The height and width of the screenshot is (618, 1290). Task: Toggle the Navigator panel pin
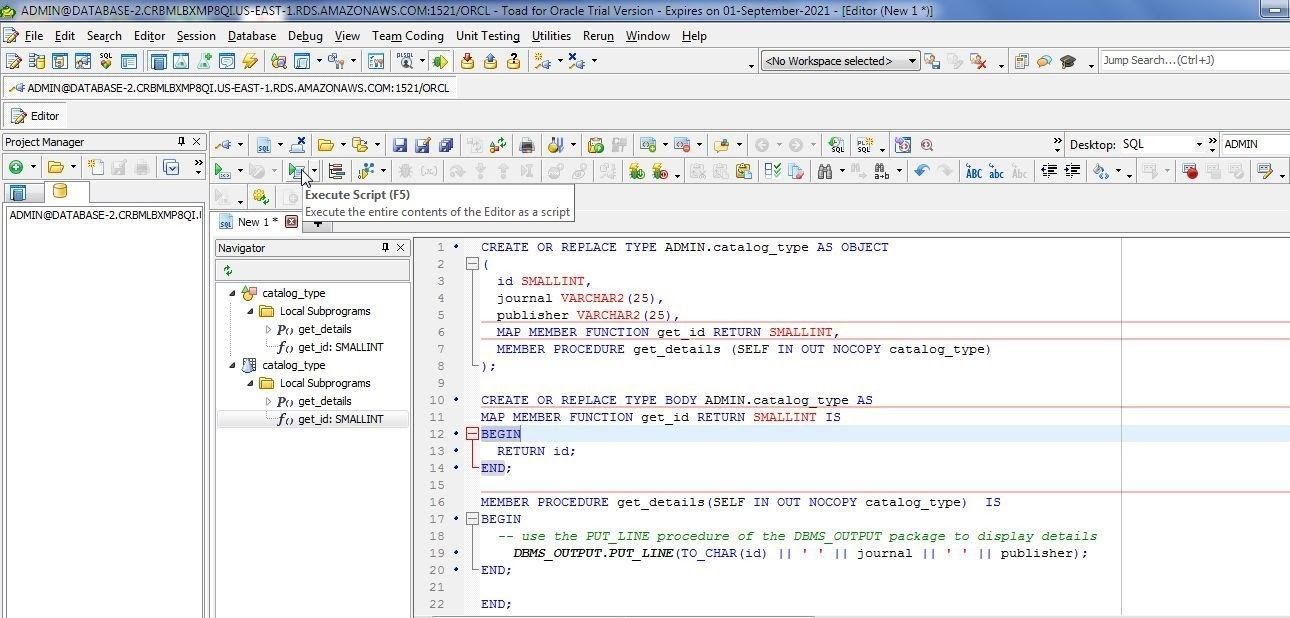pyautogui.click(x=385, y=247)
